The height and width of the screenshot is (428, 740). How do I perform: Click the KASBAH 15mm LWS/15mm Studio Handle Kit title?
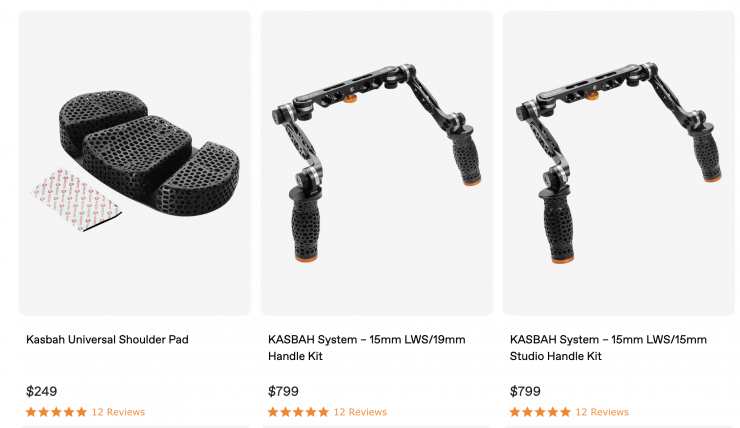[x=608, y=348]
